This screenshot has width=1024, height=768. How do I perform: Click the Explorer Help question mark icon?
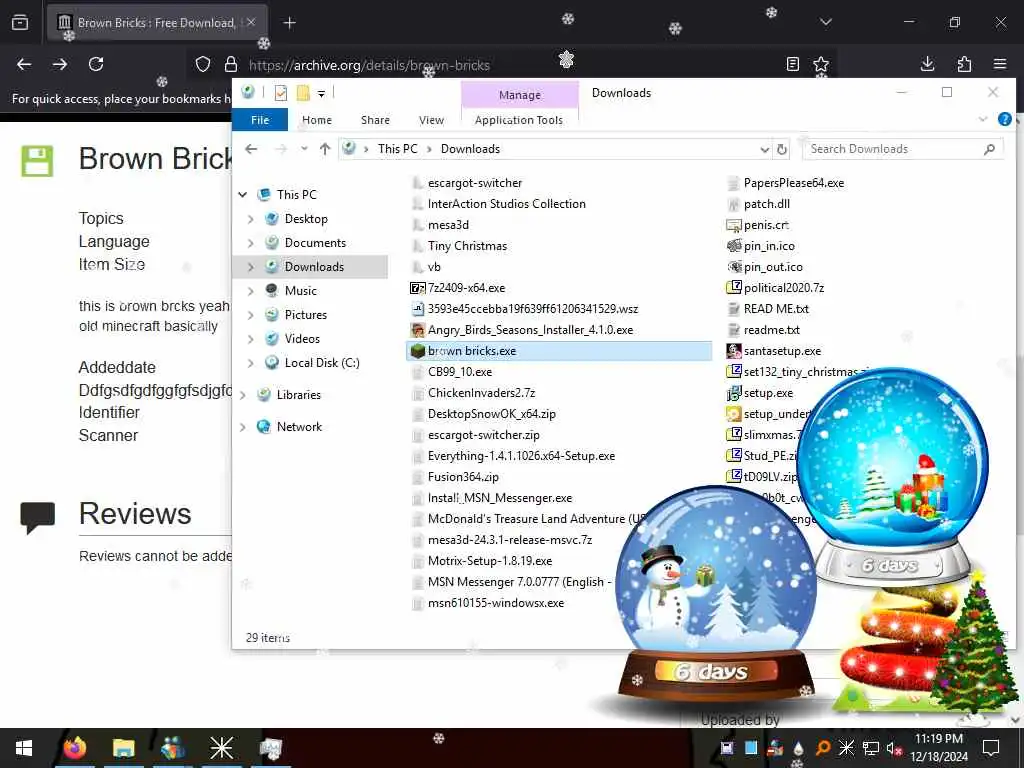pyautogui.click(x=1004, y=119)
